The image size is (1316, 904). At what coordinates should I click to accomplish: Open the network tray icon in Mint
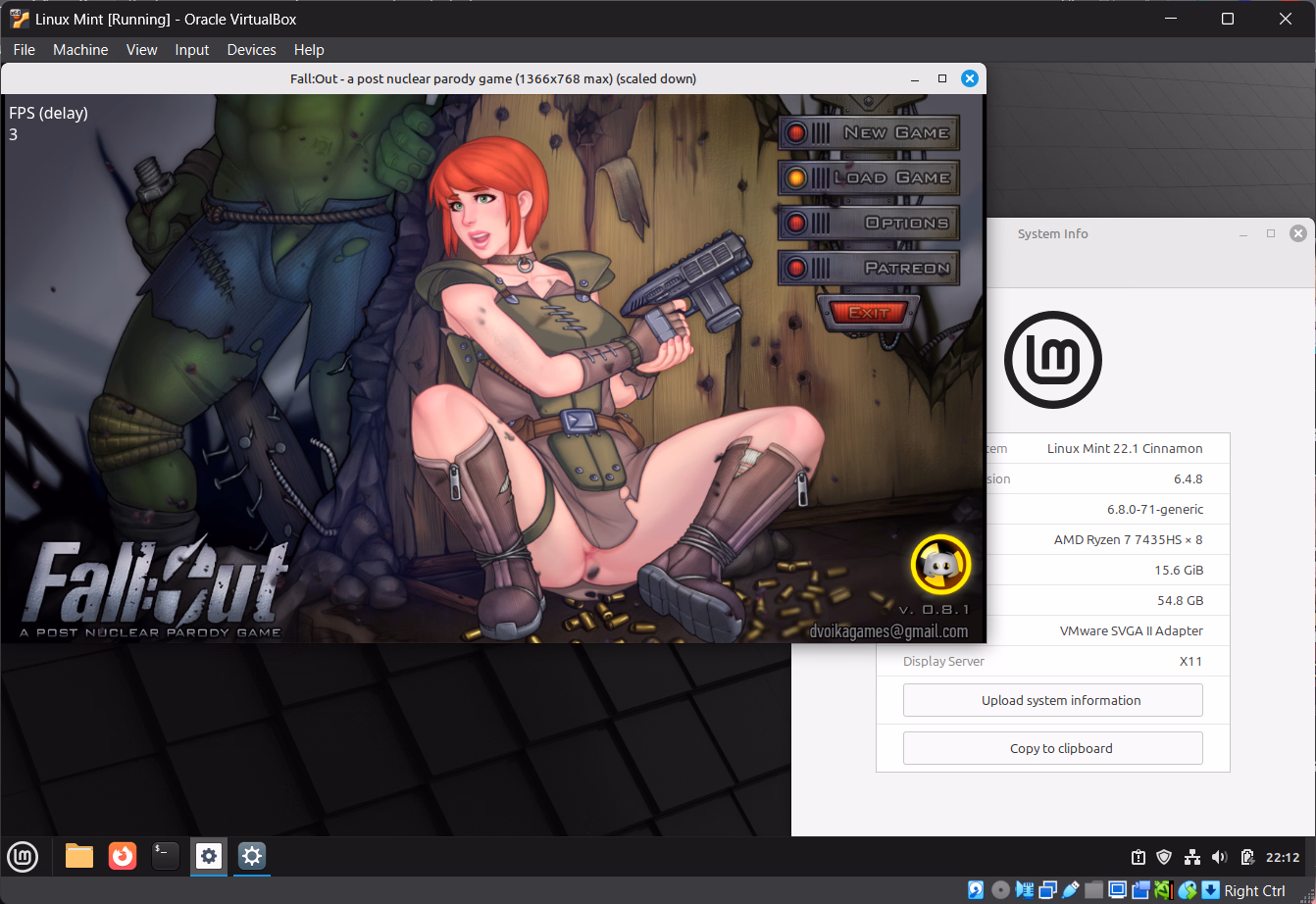1192,857
